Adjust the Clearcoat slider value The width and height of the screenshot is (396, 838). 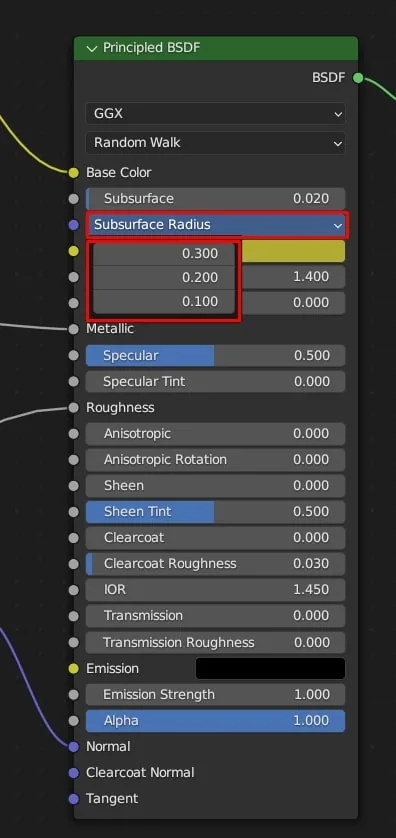pos(215,538)
